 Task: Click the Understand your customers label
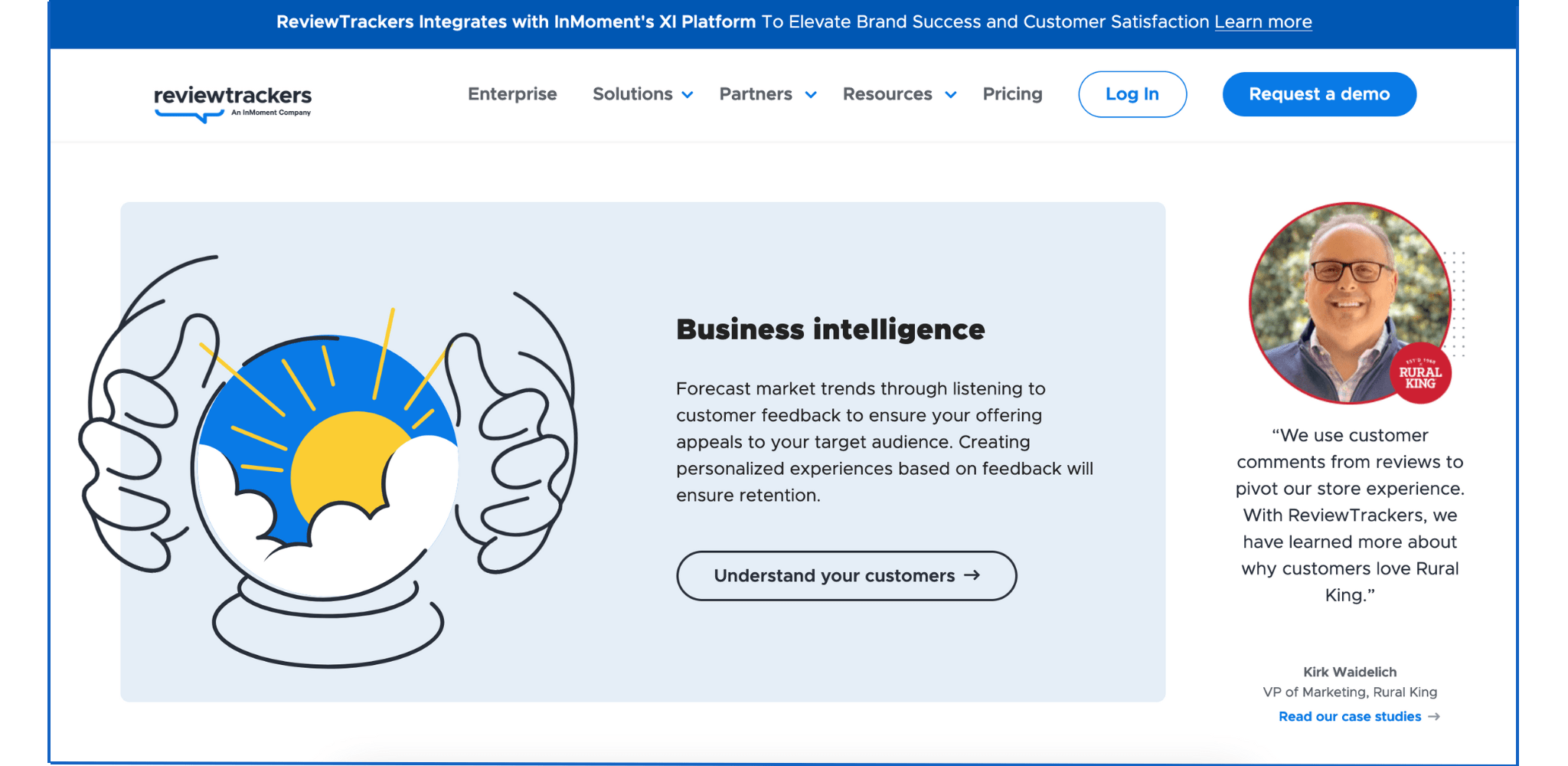click(834, 576)
